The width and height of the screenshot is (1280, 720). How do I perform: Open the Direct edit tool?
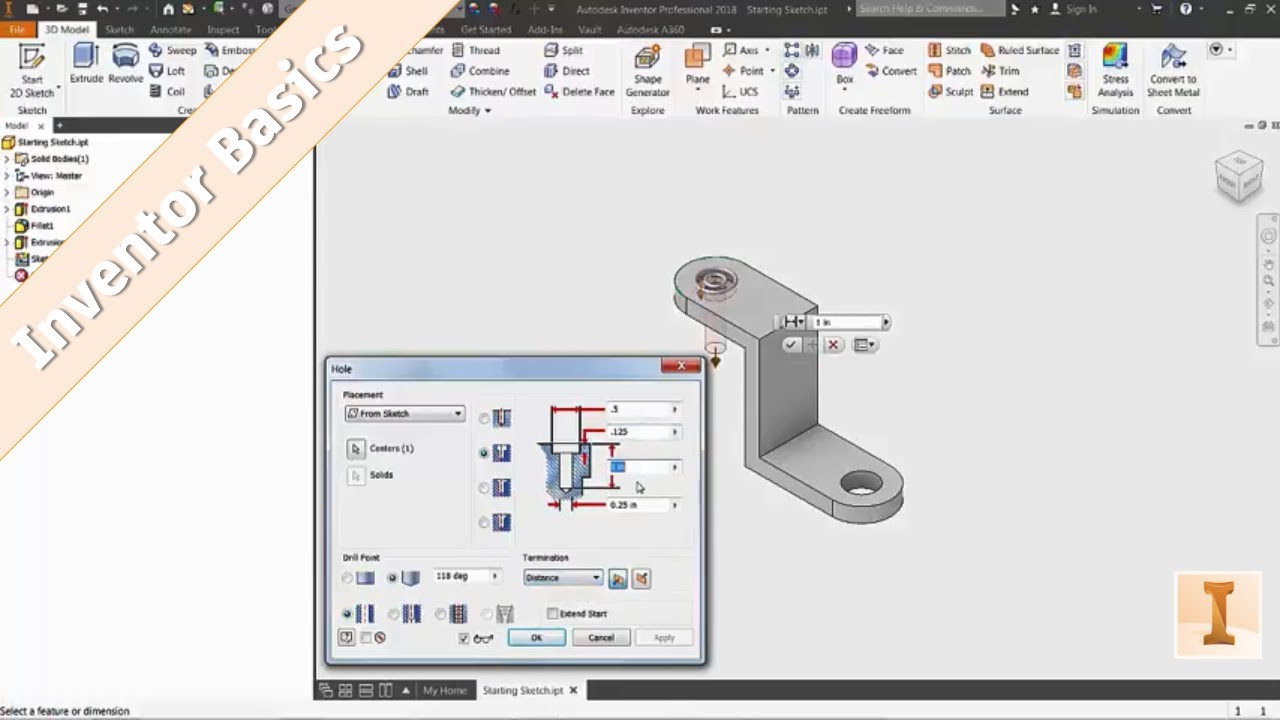tap(567, 71)
